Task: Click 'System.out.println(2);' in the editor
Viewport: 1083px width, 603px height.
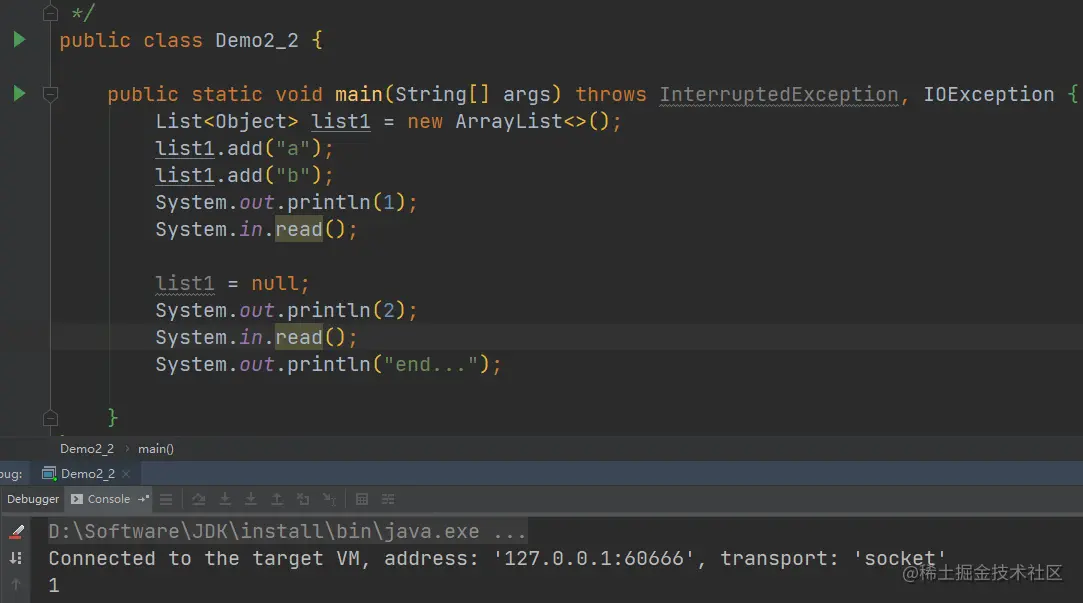Action: pyautogui.click(x=286, y=310)
